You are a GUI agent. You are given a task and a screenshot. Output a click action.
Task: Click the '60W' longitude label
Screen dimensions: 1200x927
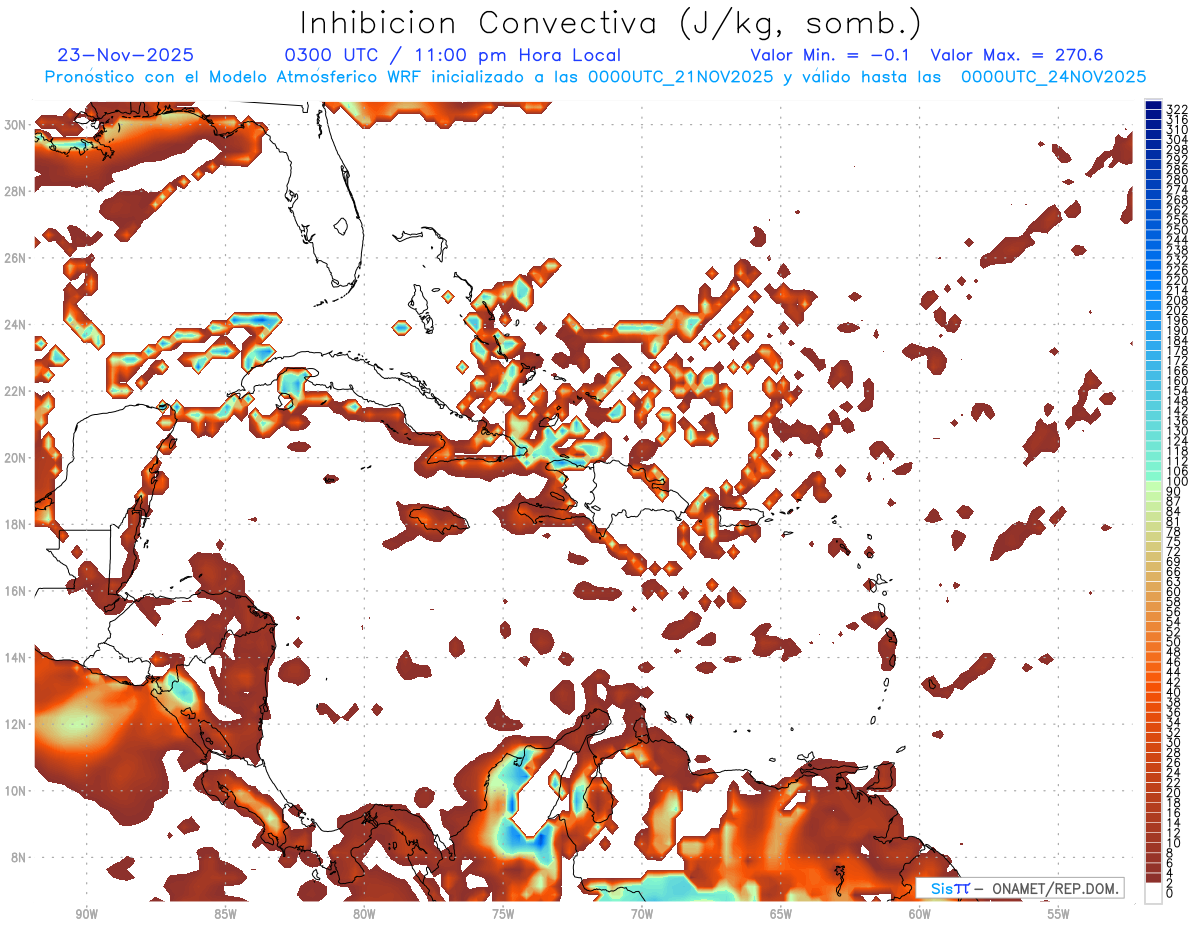(920, 913)
